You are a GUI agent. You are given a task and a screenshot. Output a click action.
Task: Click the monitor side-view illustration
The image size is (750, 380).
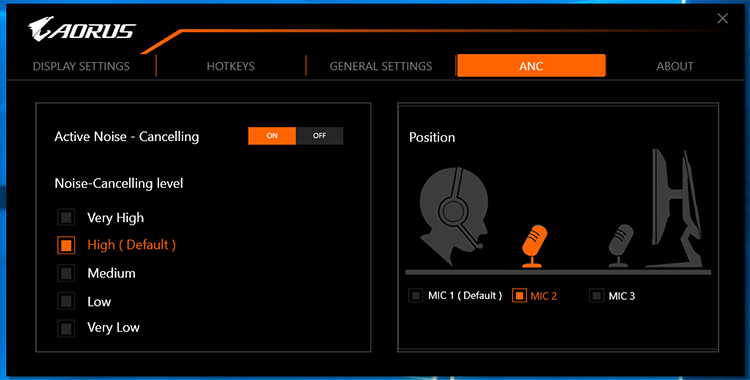click(x=674, y=208)
